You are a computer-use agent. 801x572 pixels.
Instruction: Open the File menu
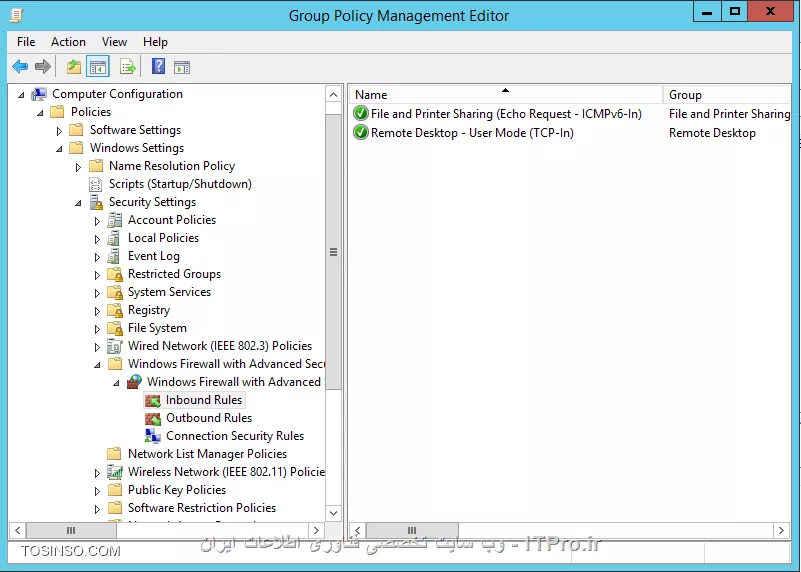[26, 42]
